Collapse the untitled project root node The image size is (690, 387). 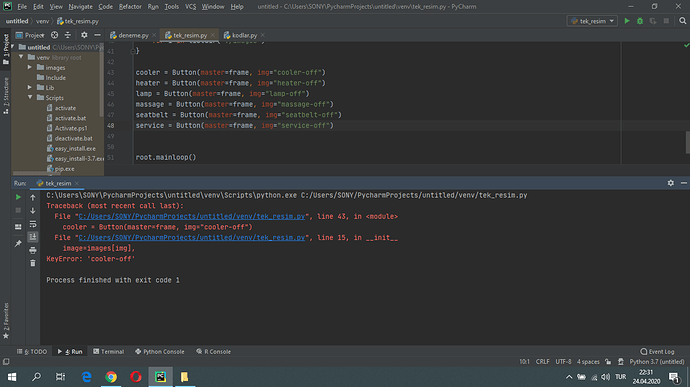pos(13,47)
